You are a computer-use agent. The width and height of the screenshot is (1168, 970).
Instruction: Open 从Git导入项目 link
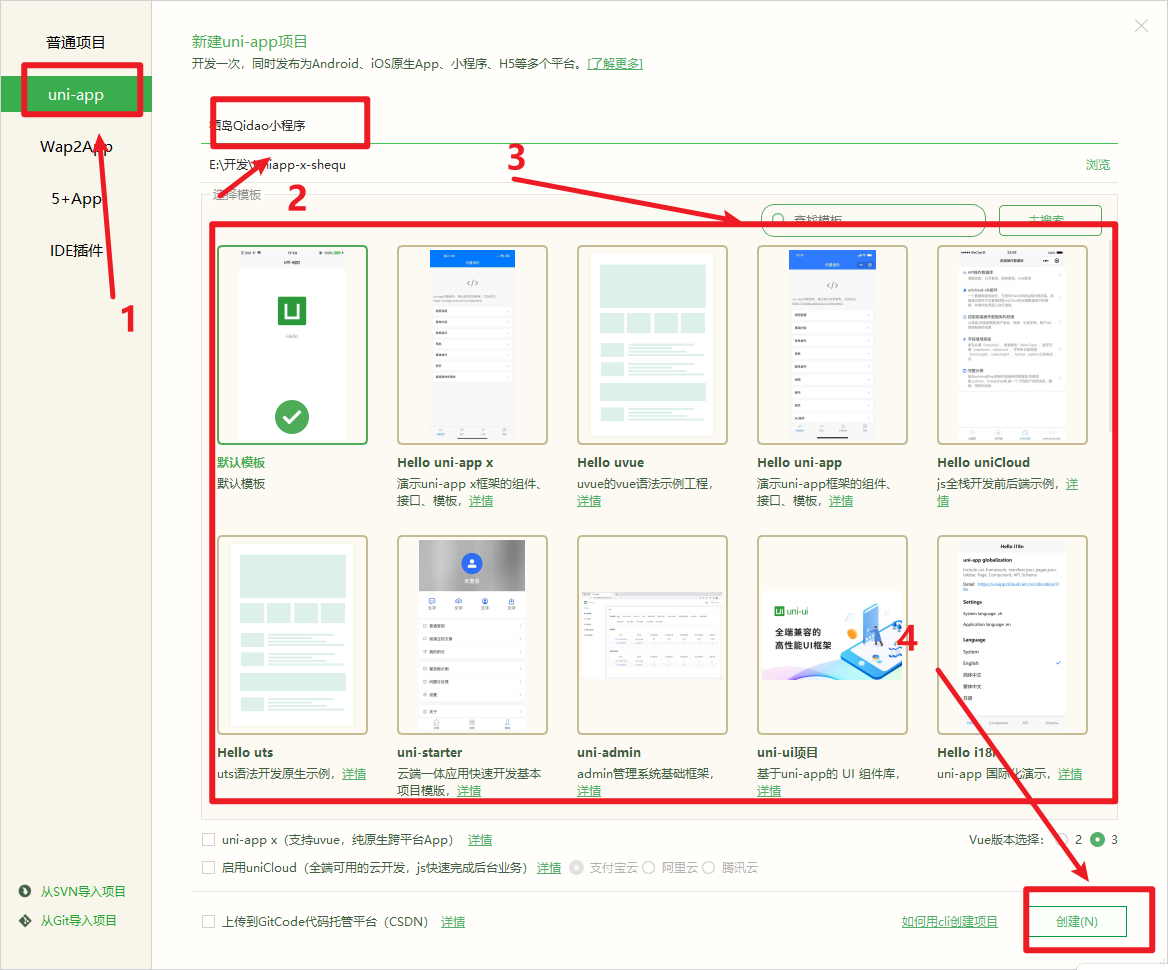click(78, 920)
